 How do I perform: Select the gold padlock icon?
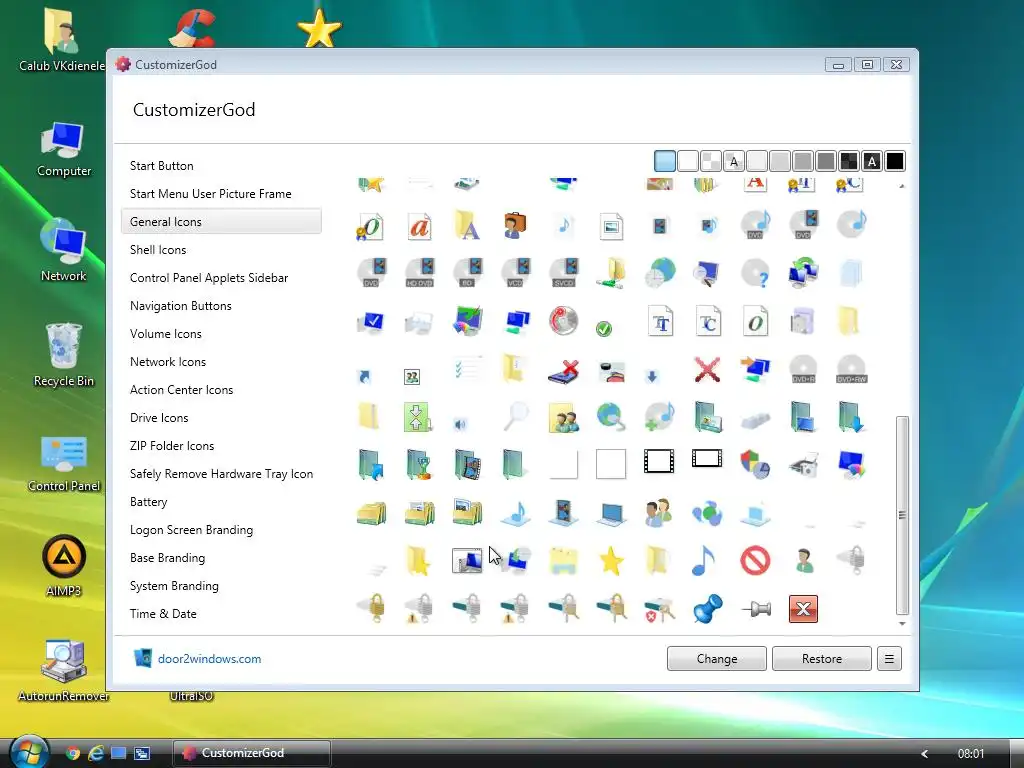pyautogui.click(x=372, y=609)
